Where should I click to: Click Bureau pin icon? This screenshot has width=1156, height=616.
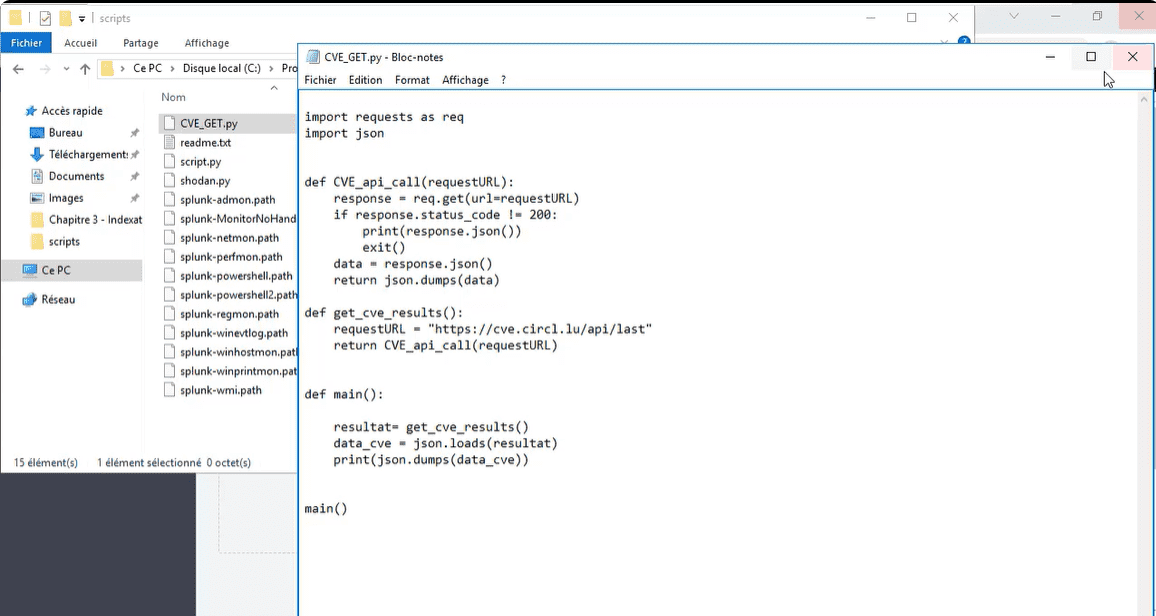coord(134,133)
